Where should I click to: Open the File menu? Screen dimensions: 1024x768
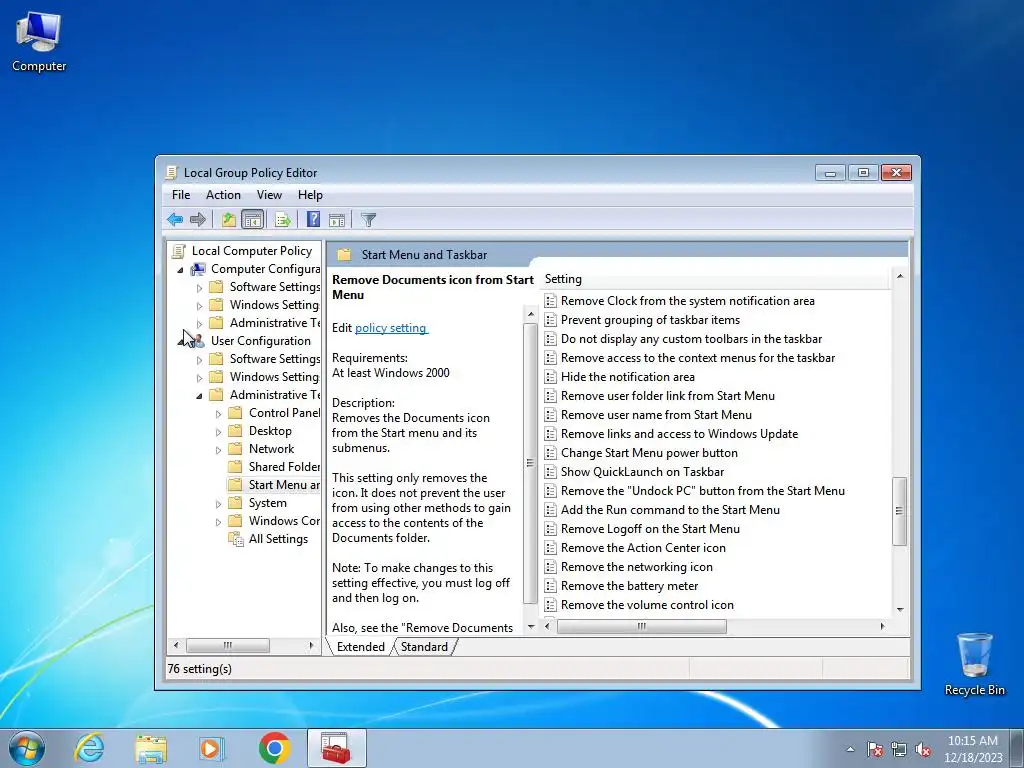[x=181, y=195]
